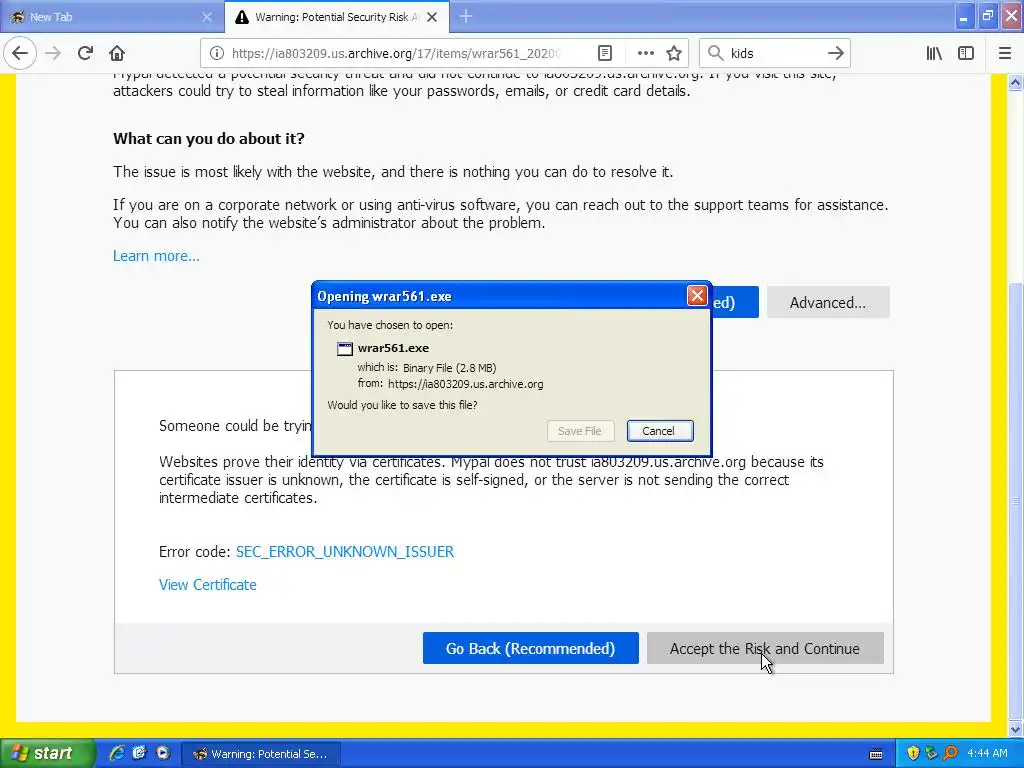Close the Warning: Potential Security Risk tab
Screen dimensions: 1024x768
tap(432, 17)
